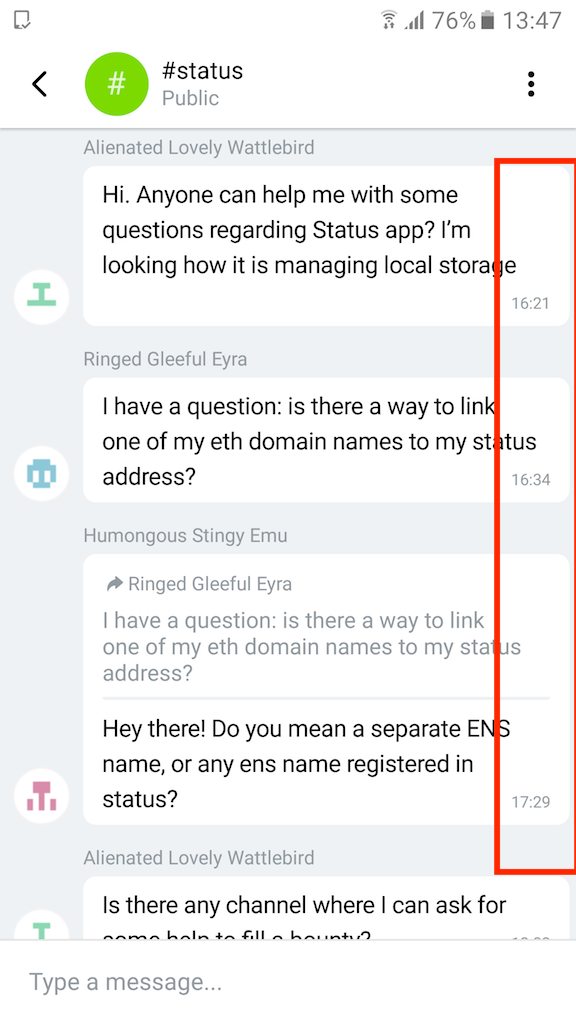Tap Alienated Lovely Wattlebird's green avatar
Screen dimensions: 576x1024
click(x=41, y=296)
